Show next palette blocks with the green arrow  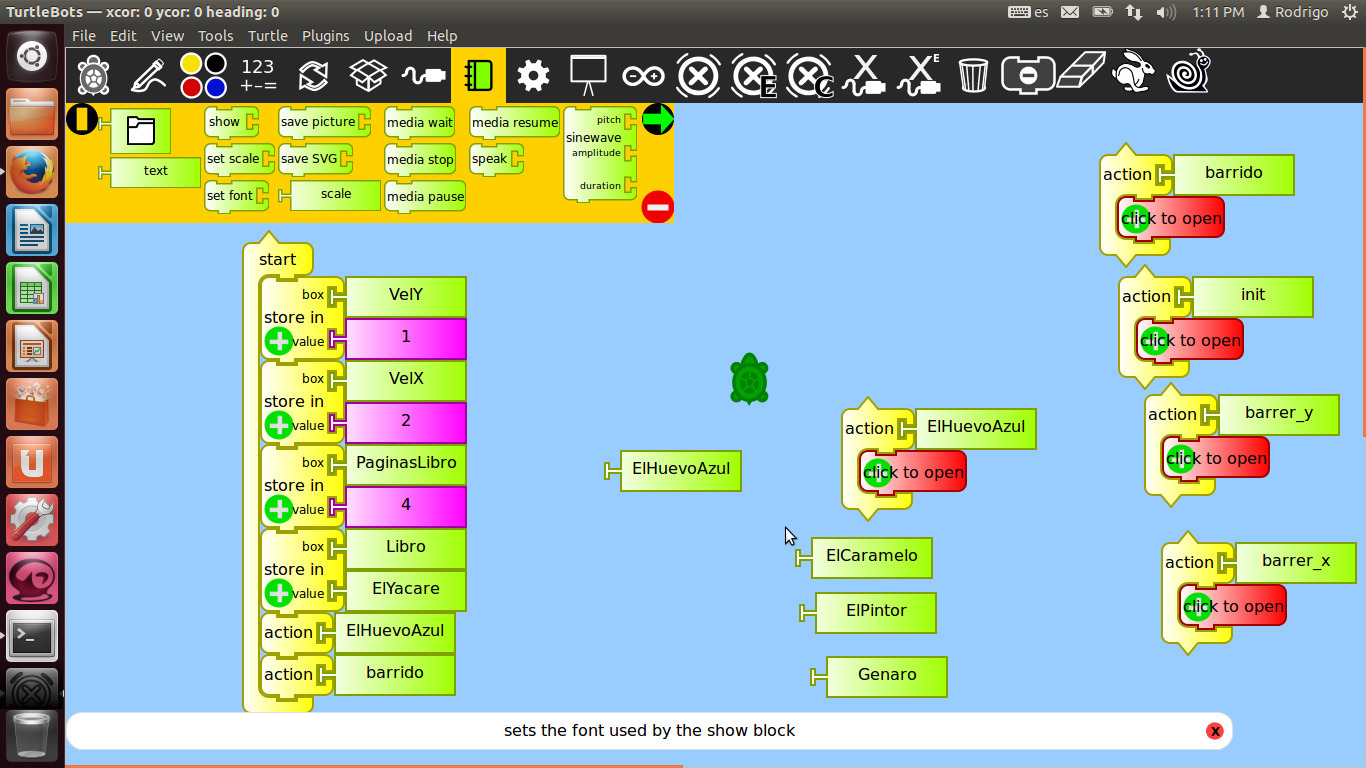tap(657, 119)
